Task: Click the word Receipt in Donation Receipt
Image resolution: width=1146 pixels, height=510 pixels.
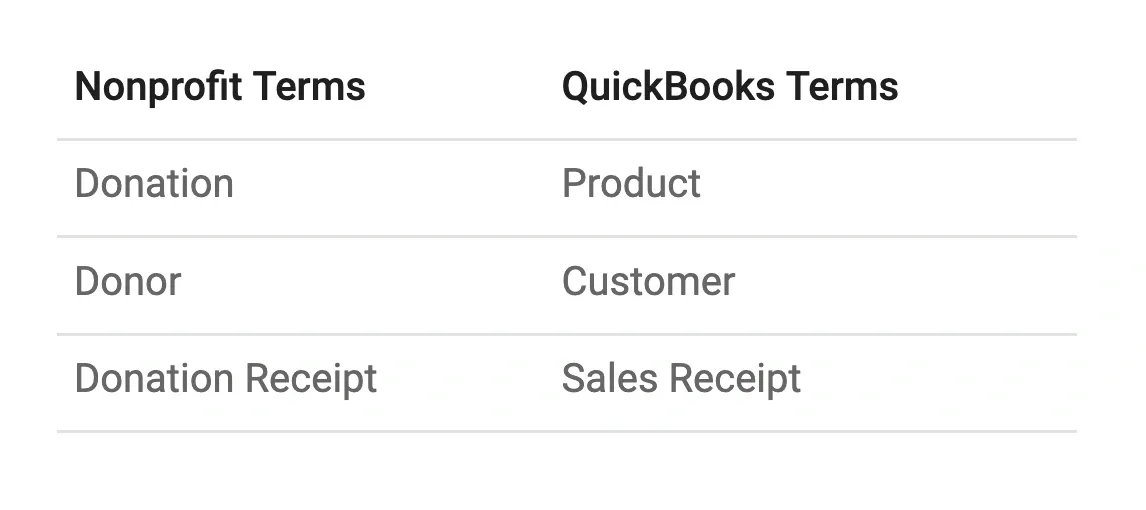Action: [311, 379]
